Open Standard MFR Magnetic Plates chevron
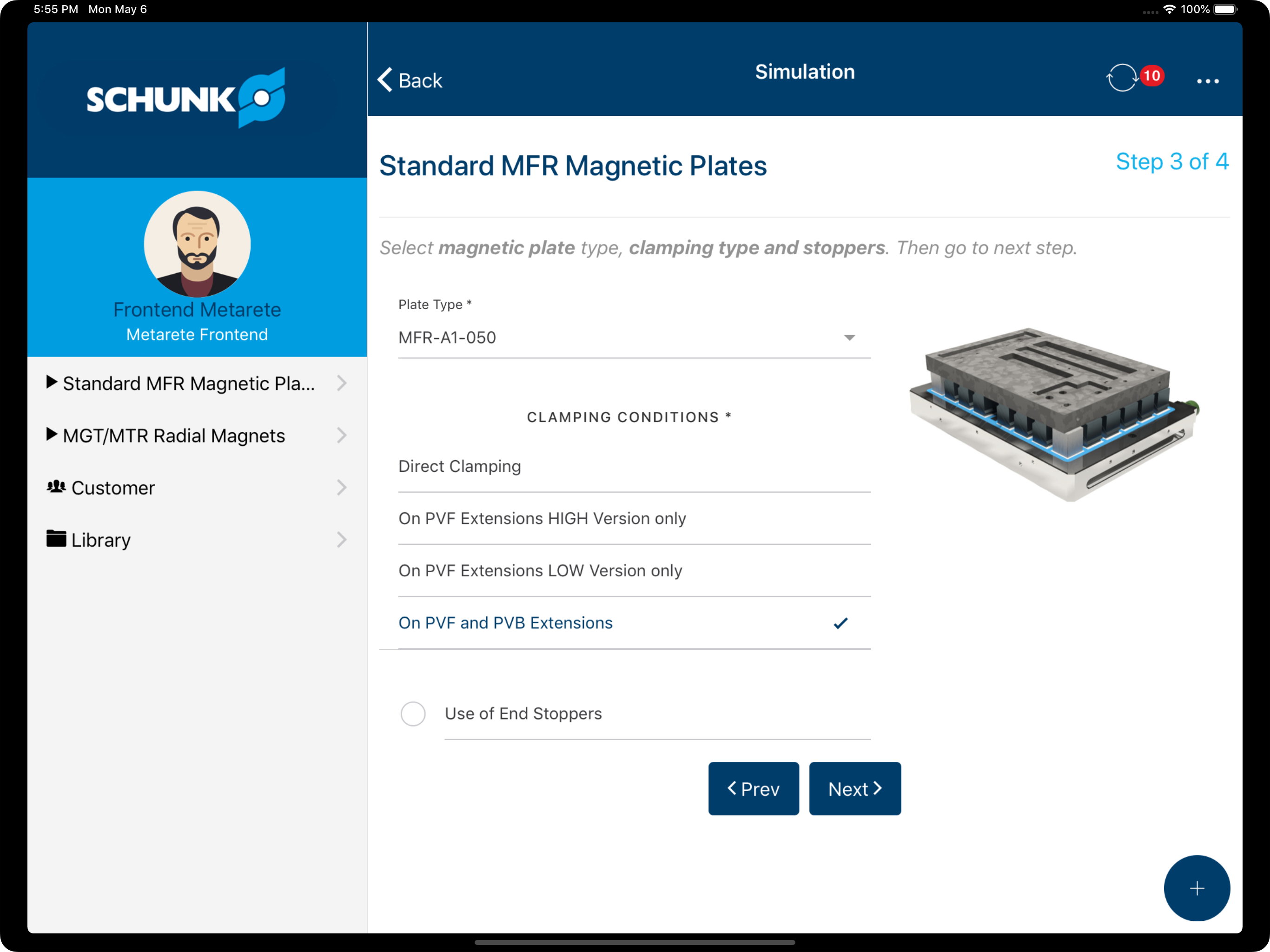 point(342,383)
